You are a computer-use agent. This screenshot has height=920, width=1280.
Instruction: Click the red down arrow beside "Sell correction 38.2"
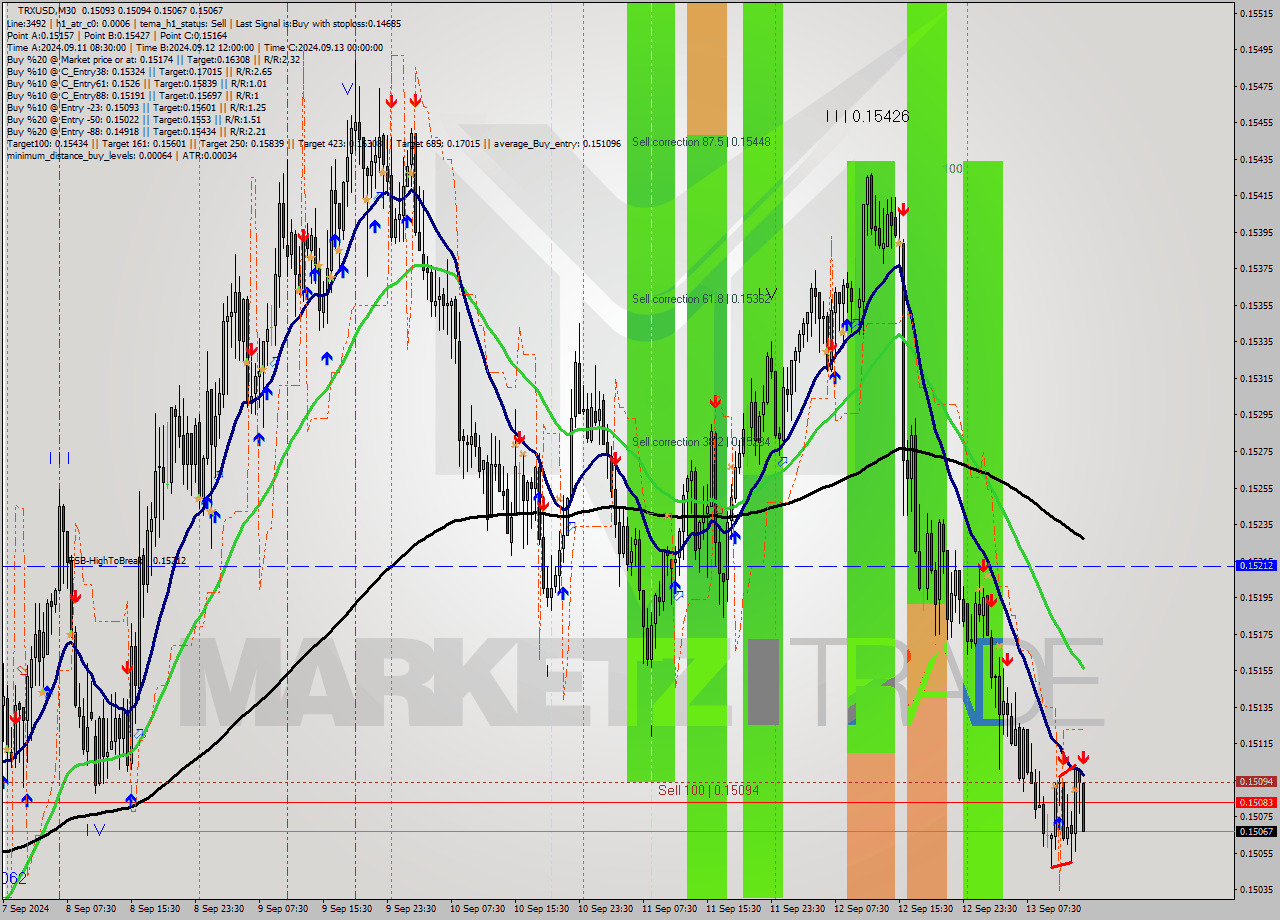click(716, 403)
